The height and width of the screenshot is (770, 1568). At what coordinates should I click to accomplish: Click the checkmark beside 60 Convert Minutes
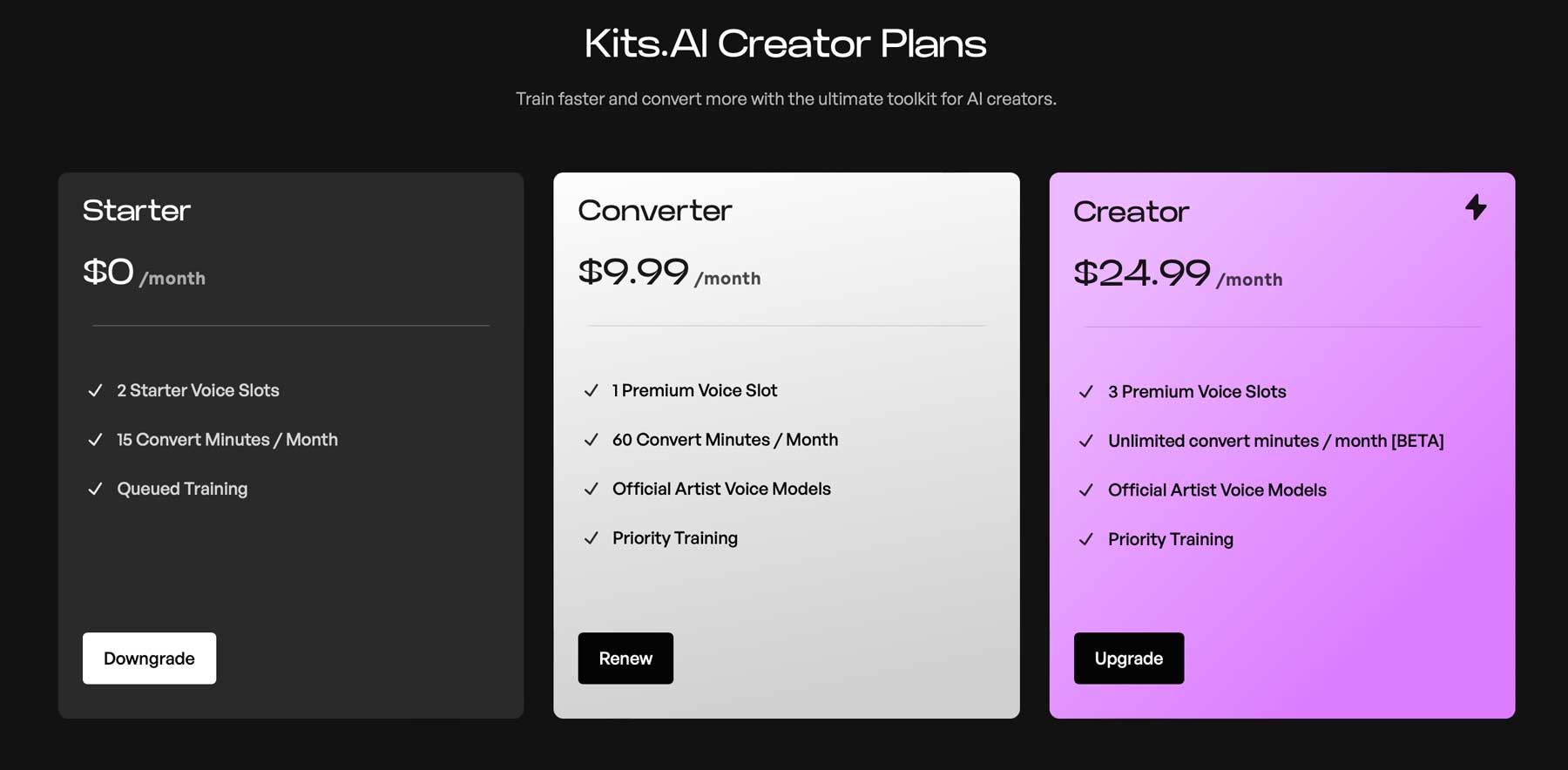[591, 440]
